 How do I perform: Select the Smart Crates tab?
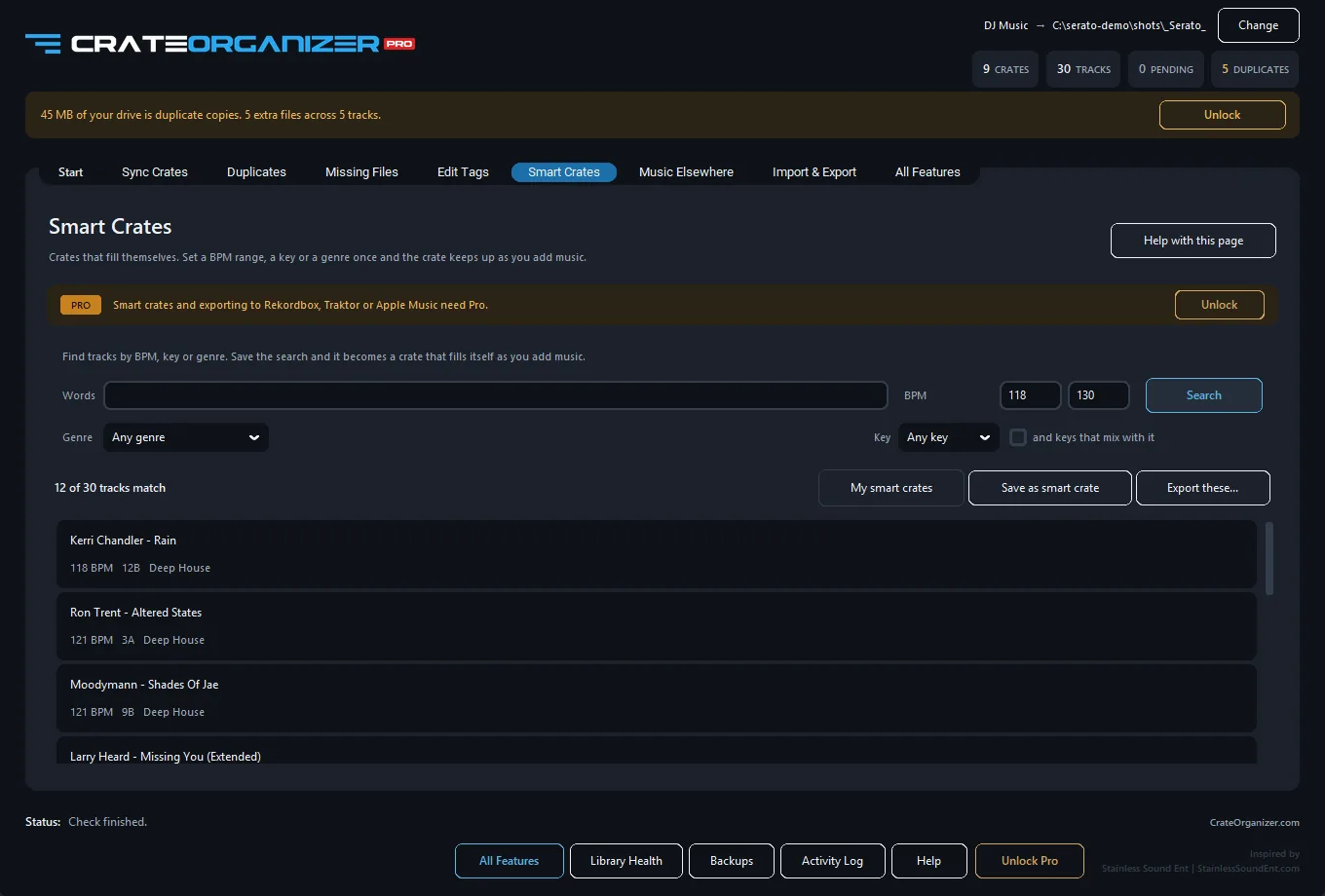(564, 172)
